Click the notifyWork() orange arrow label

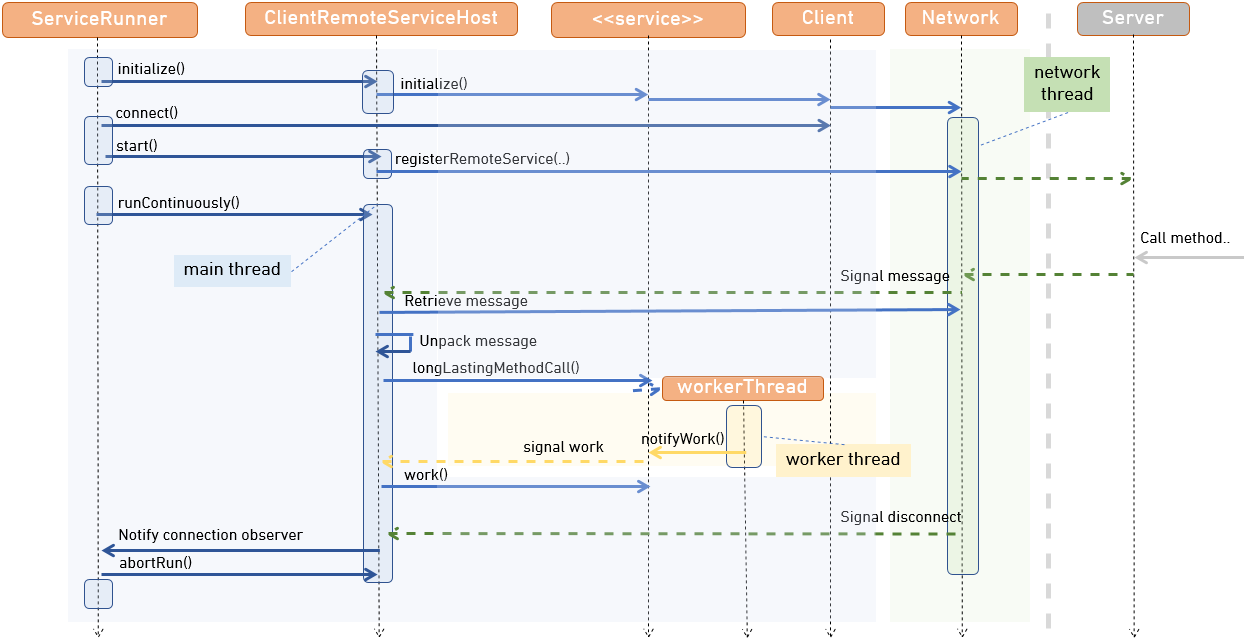[x=682, y=437]
